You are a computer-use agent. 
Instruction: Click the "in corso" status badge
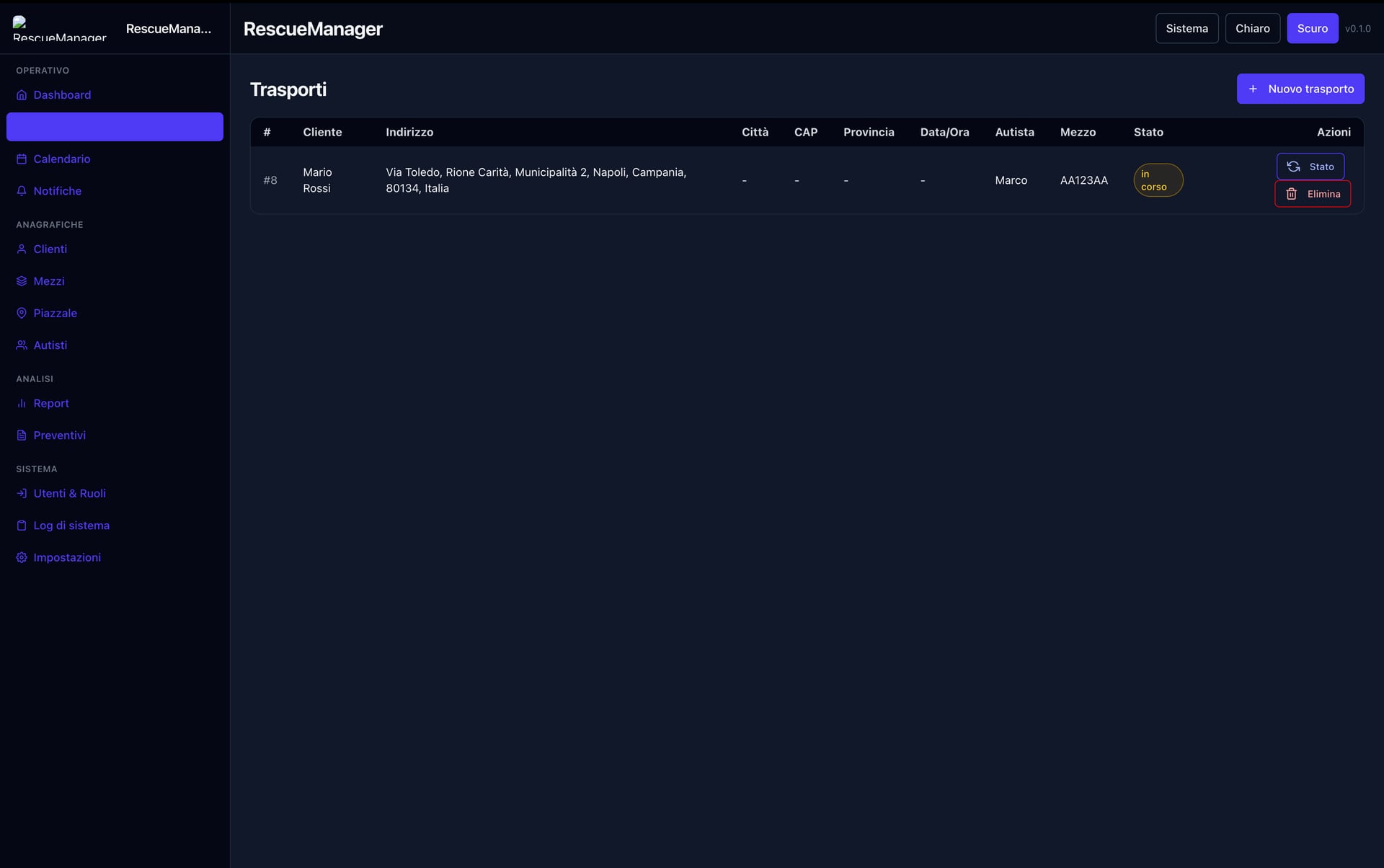click(x=1158, y=180)
